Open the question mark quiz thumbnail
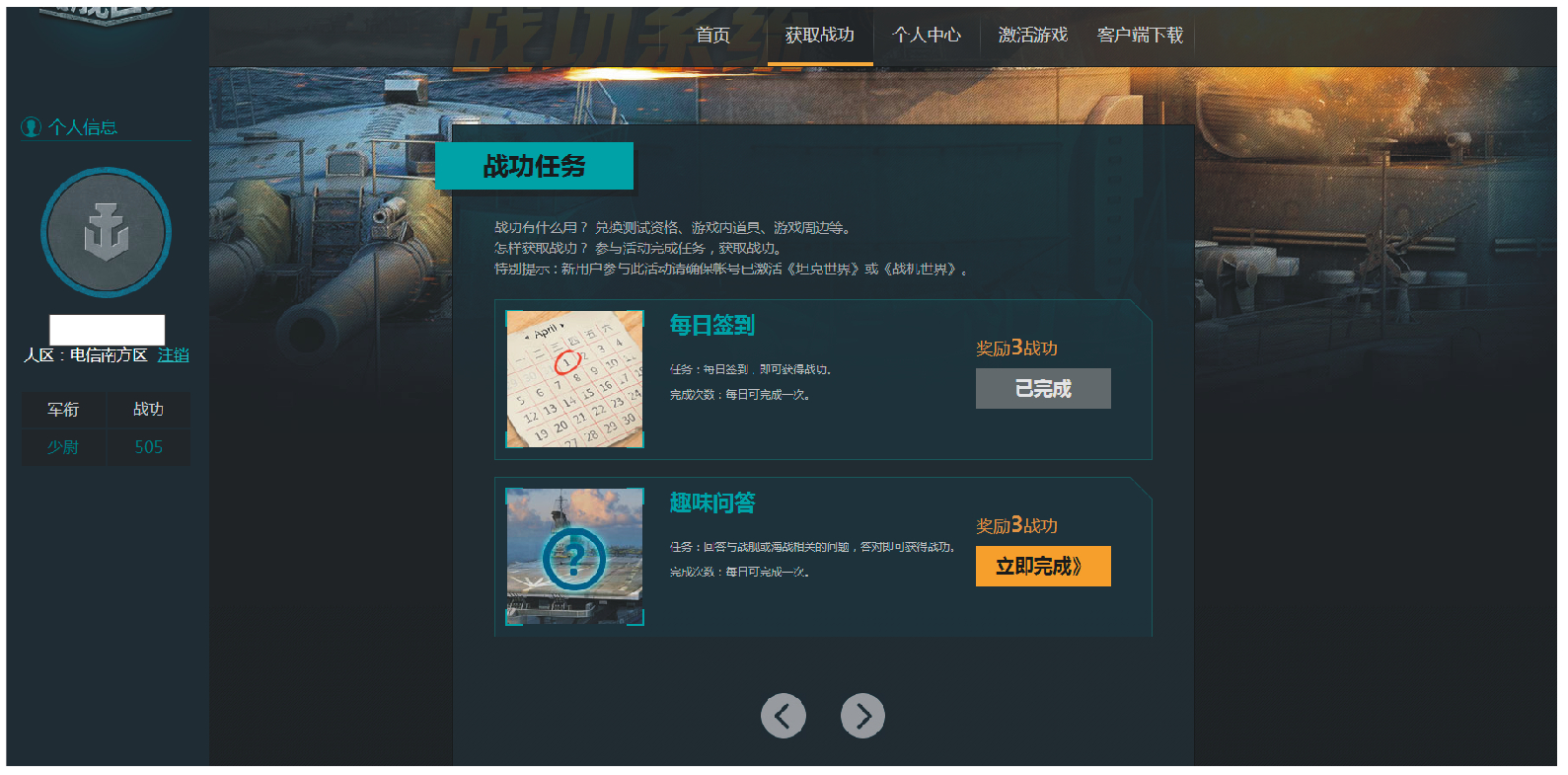This screenshot has width=1568, height=775. click(x=574, y=557)
